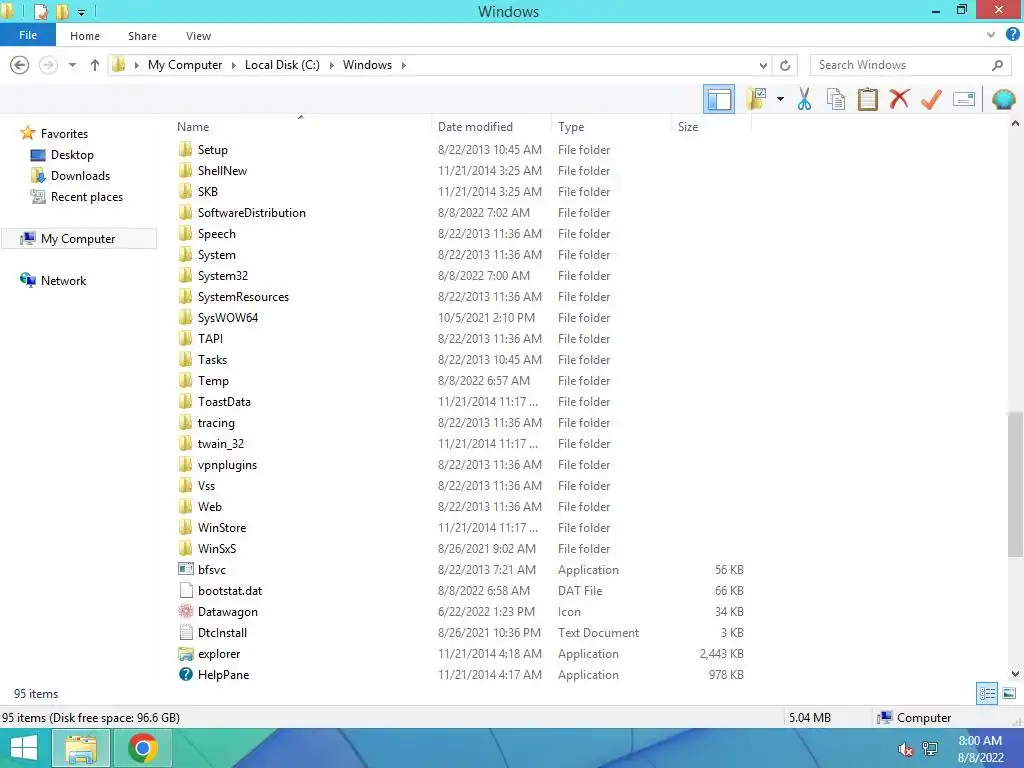
Task: Click the search magnifier icon
Action: 997,65
